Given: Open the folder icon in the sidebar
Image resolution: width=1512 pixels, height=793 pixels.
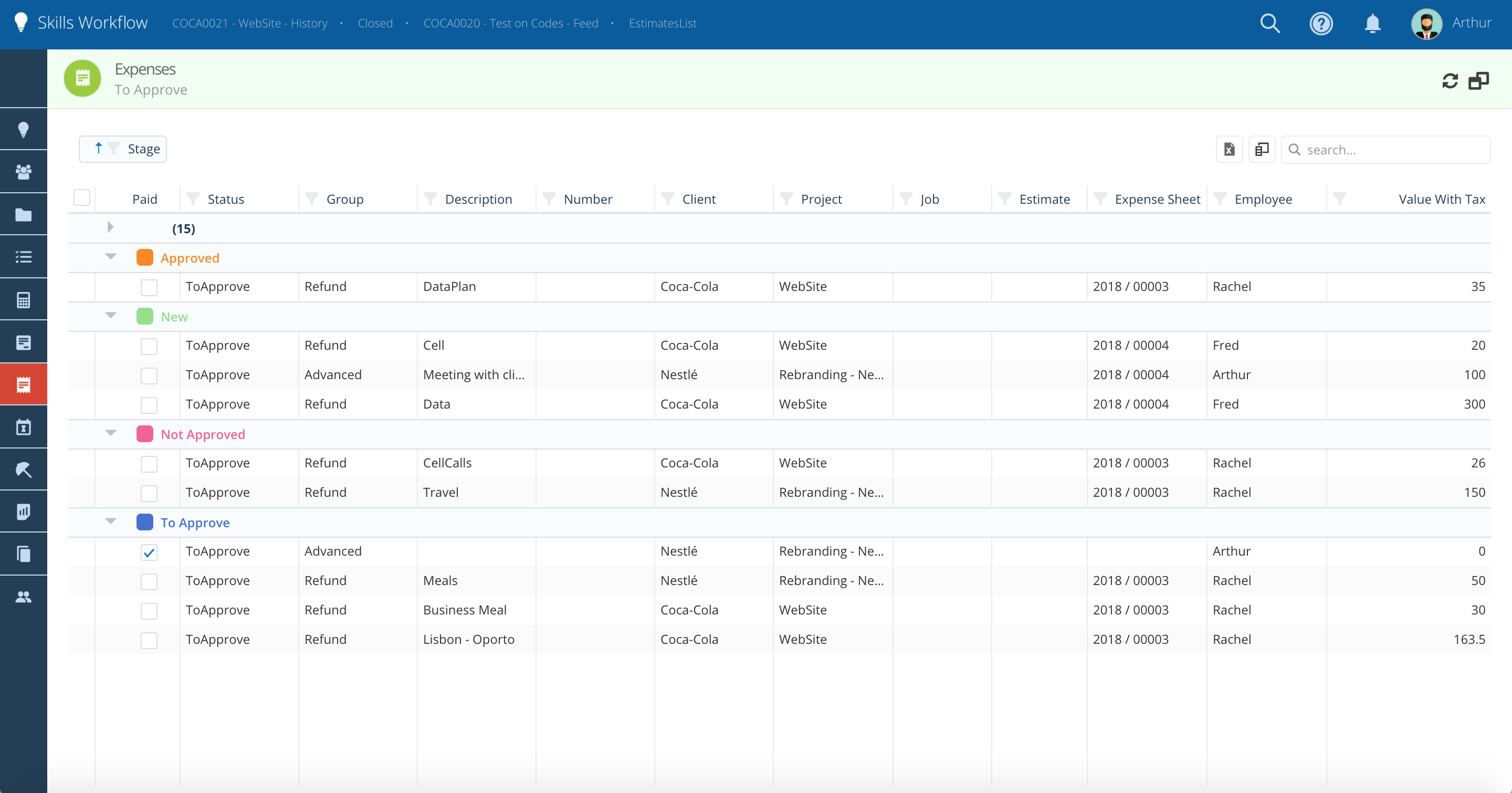Looking at the screenshot, I should 24,215.
